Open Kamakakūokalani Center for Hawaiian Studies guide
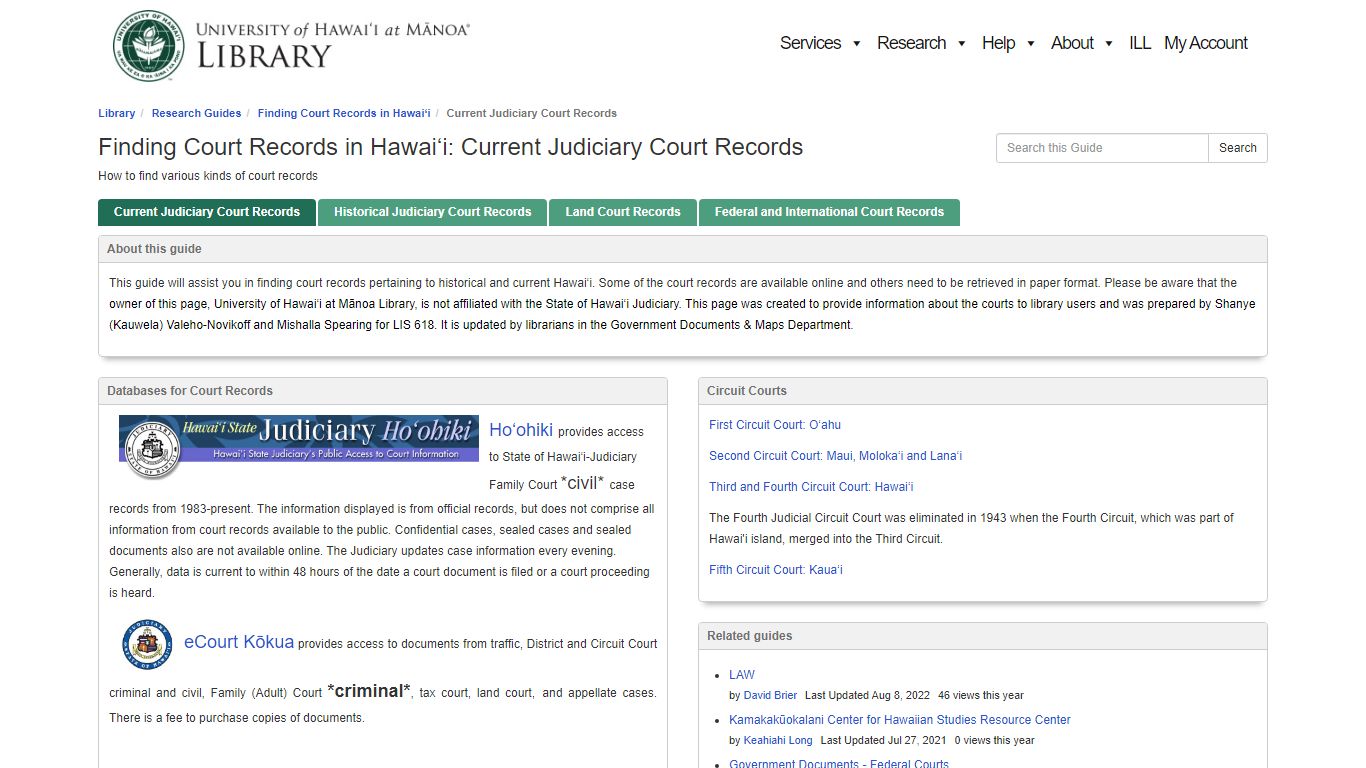The width and height of the screenshot is (1366, 768). tap(900, 720)
